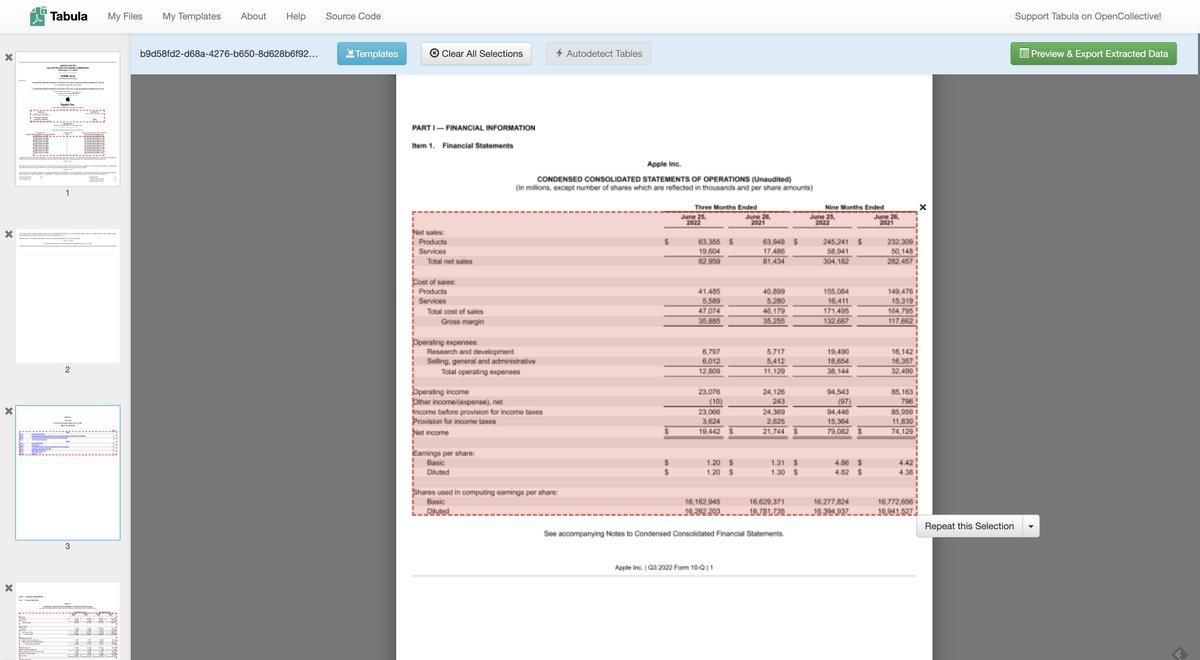1200x660 pixels.
Task: Click the Templates button
Action: coord(372,54)
